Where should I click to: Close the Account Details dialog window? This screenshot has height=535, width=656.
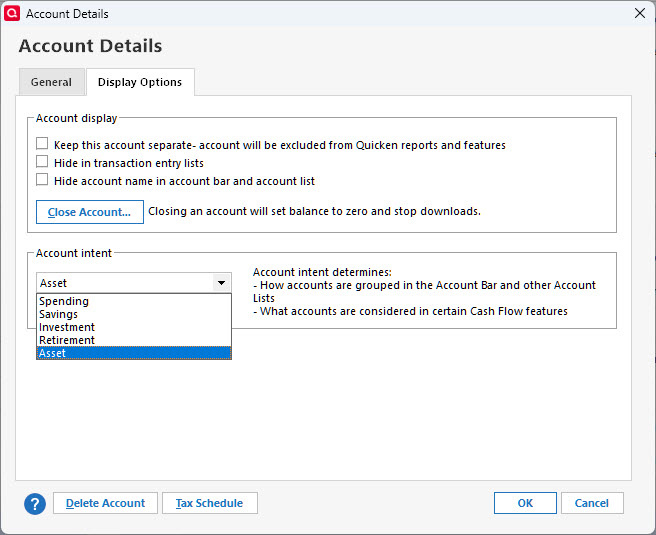tap(640, 14)
